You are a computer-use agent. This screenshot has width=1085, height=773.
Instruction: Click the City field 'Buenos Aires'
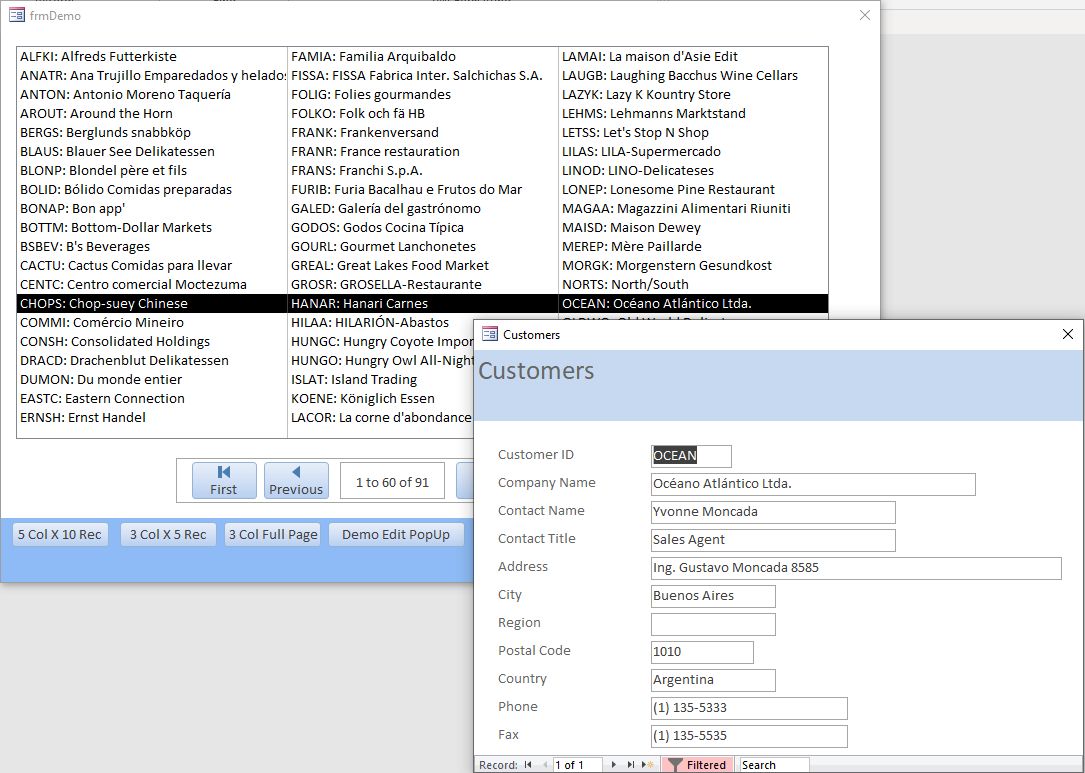713,596
